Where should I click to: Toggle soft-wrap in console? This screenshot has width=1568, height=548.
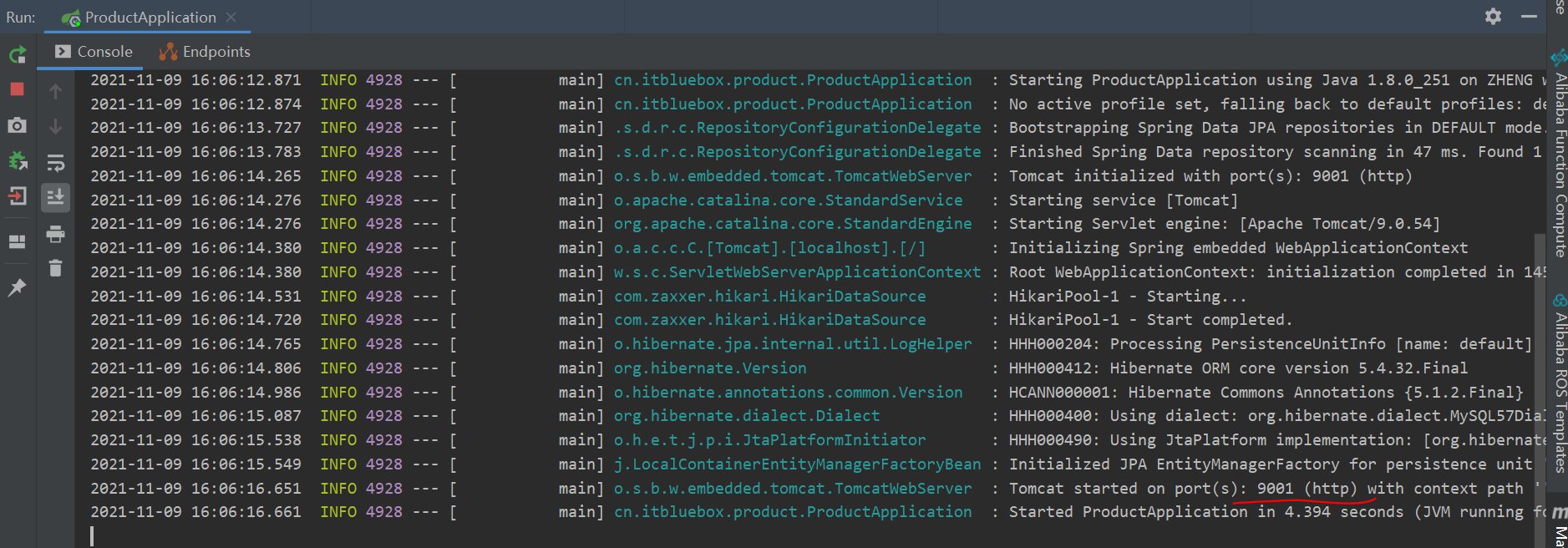pyautogui.click(x=55, y=162)
